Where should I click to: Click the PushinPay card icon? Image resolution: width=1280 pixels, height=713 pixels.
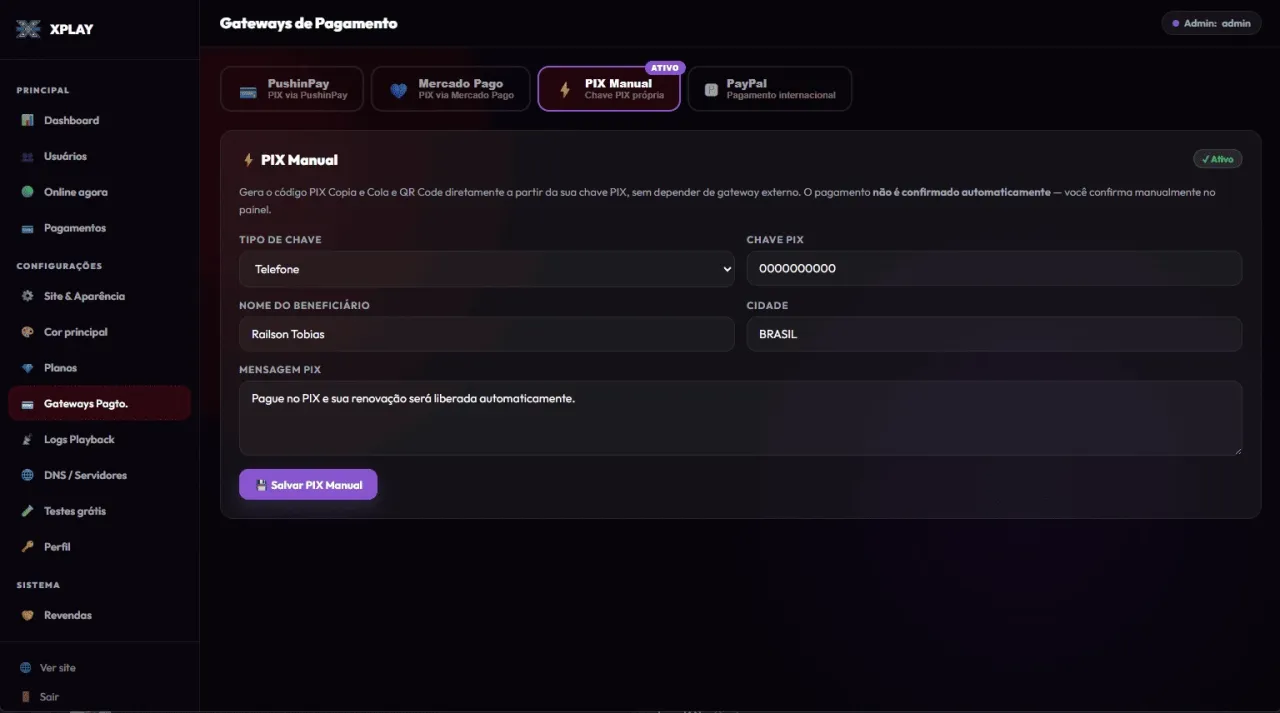(248, 91)
